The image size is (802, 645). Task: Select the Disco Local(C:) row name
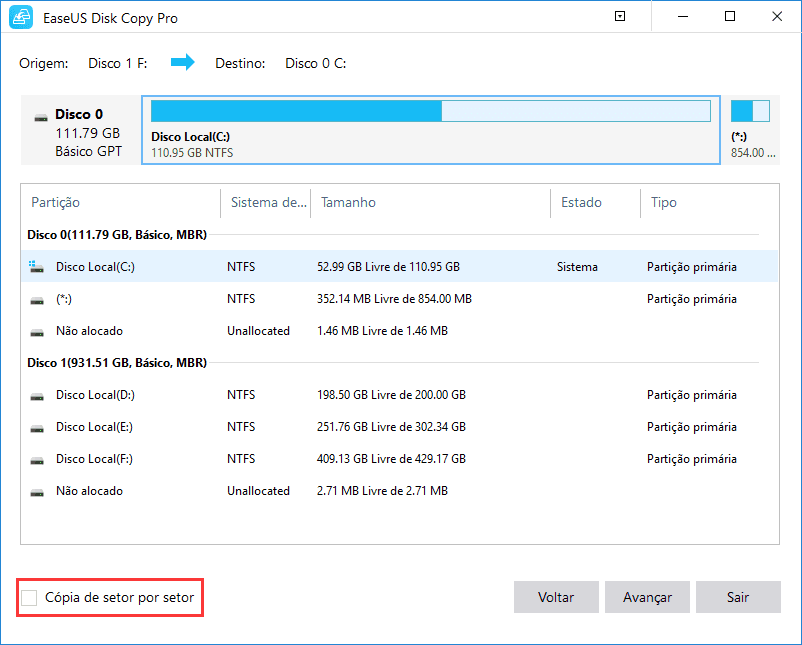click(x=95, y=266)
